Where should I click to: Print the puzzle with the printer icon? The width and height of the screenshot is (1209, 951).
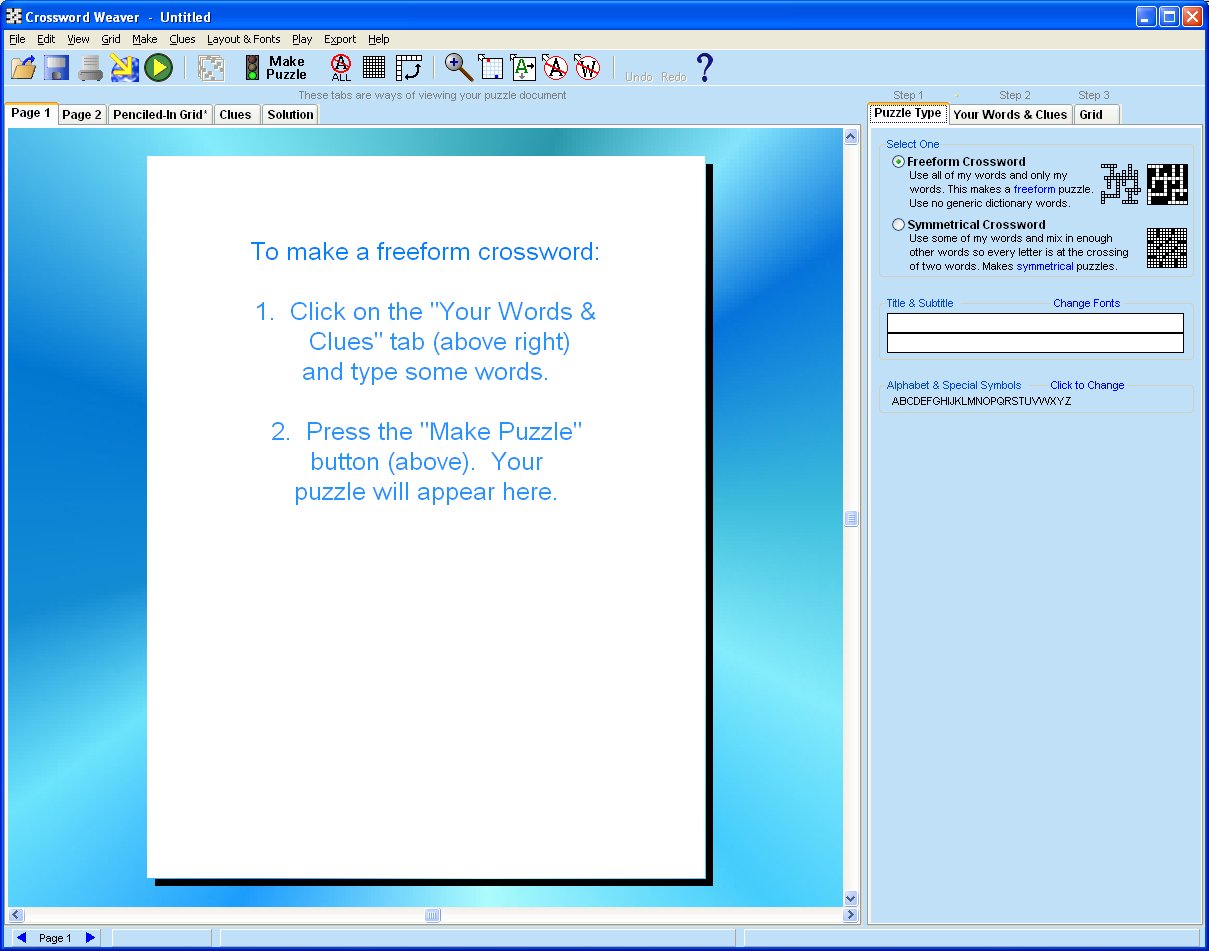(91, 68)
